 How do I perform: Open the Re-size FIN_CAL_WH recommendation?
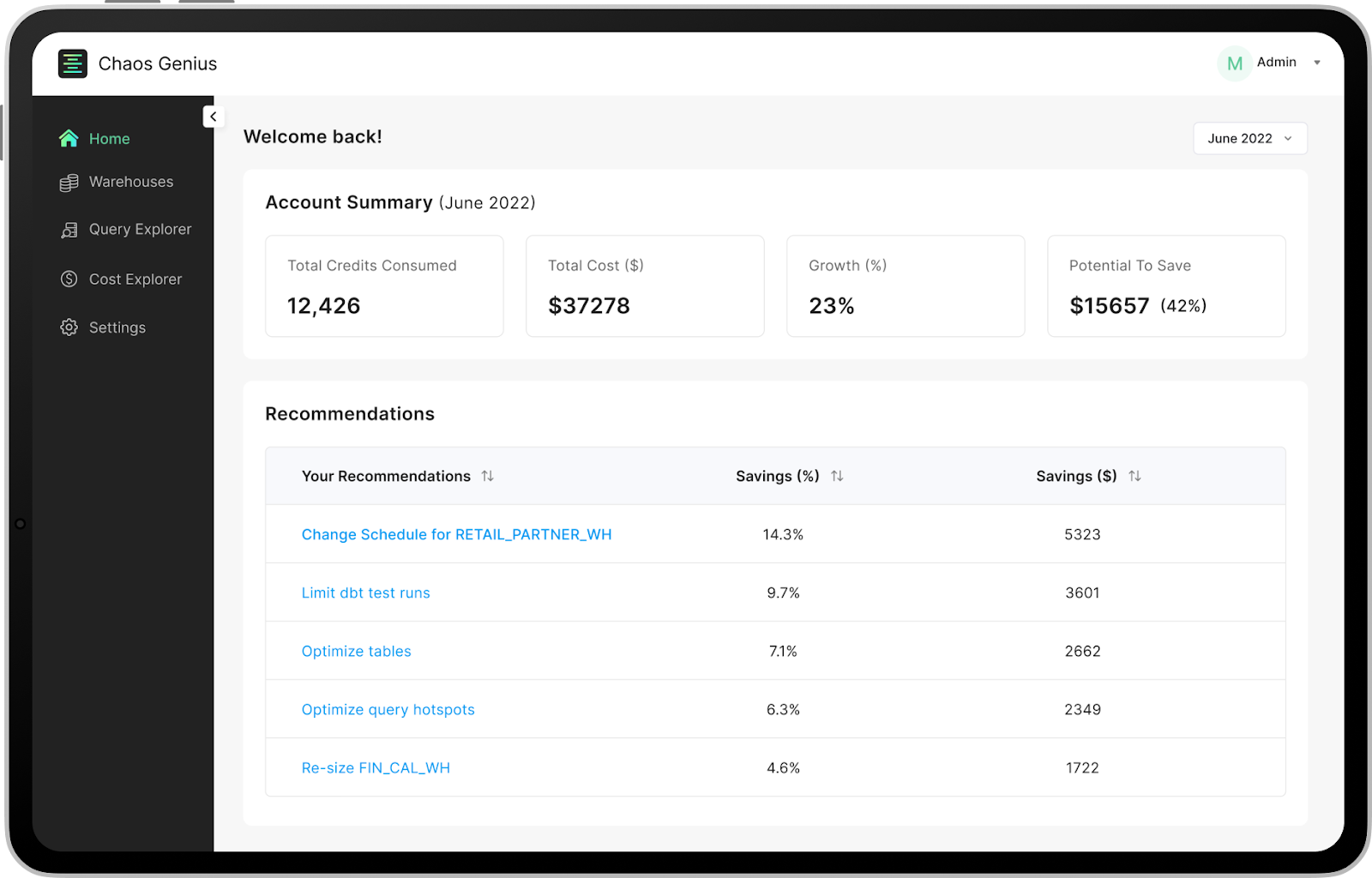click(376, 767)
